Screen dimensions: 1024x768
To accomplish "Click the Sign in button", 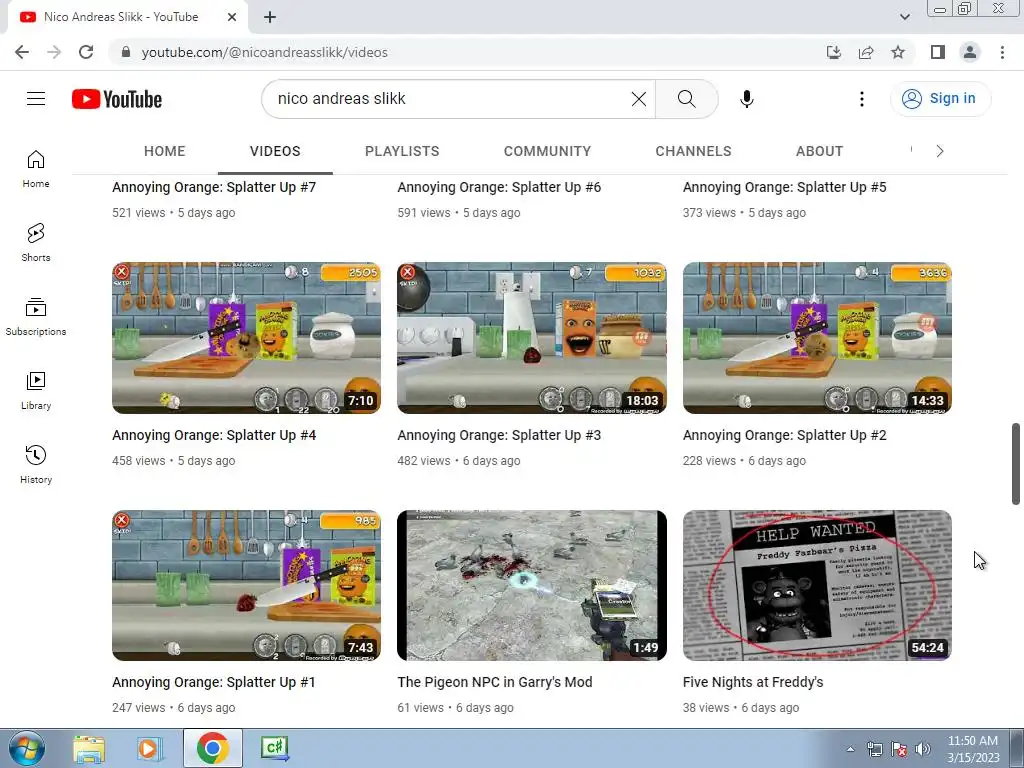I will tap(940, 99).
